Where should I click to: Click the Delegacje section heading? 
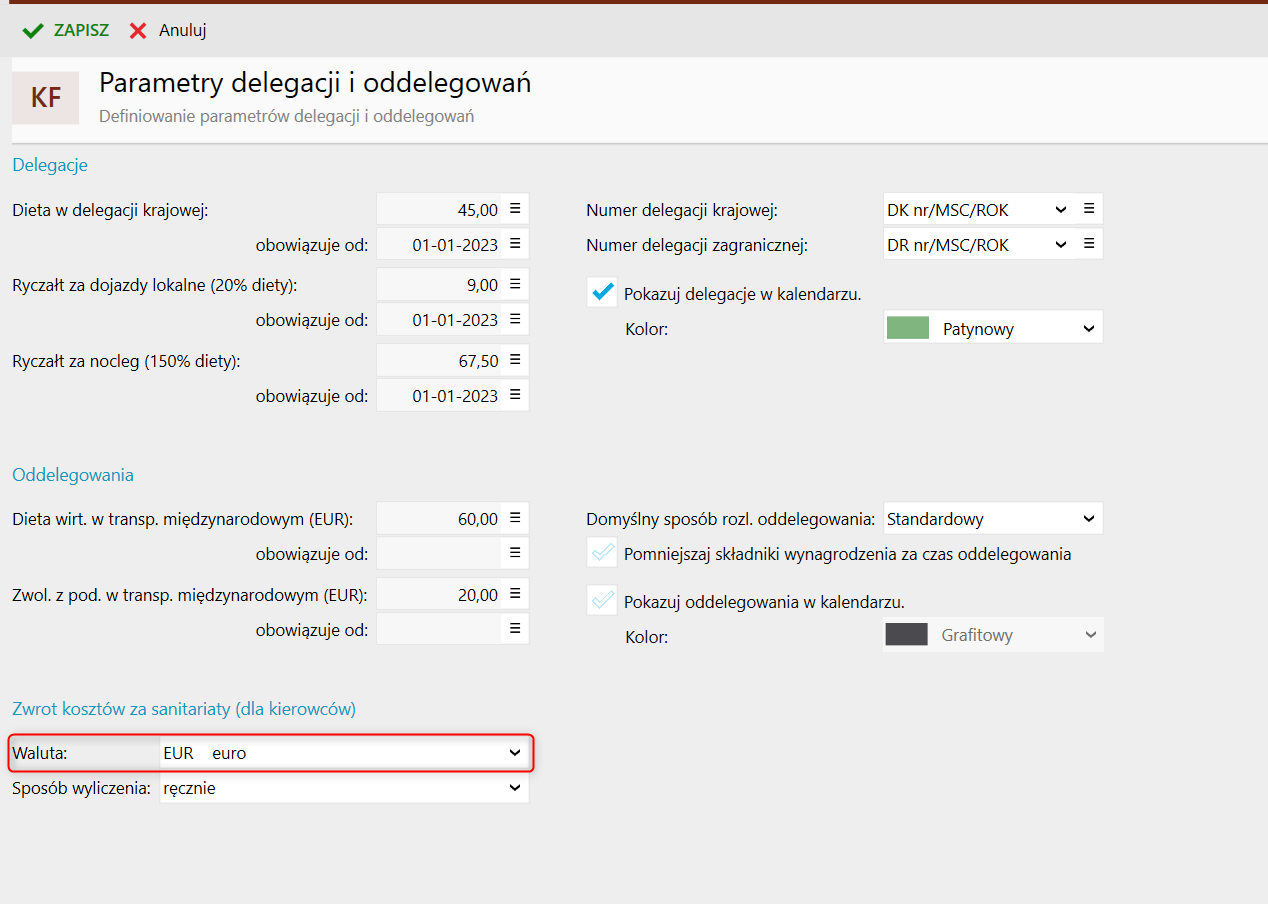point(50,164)
